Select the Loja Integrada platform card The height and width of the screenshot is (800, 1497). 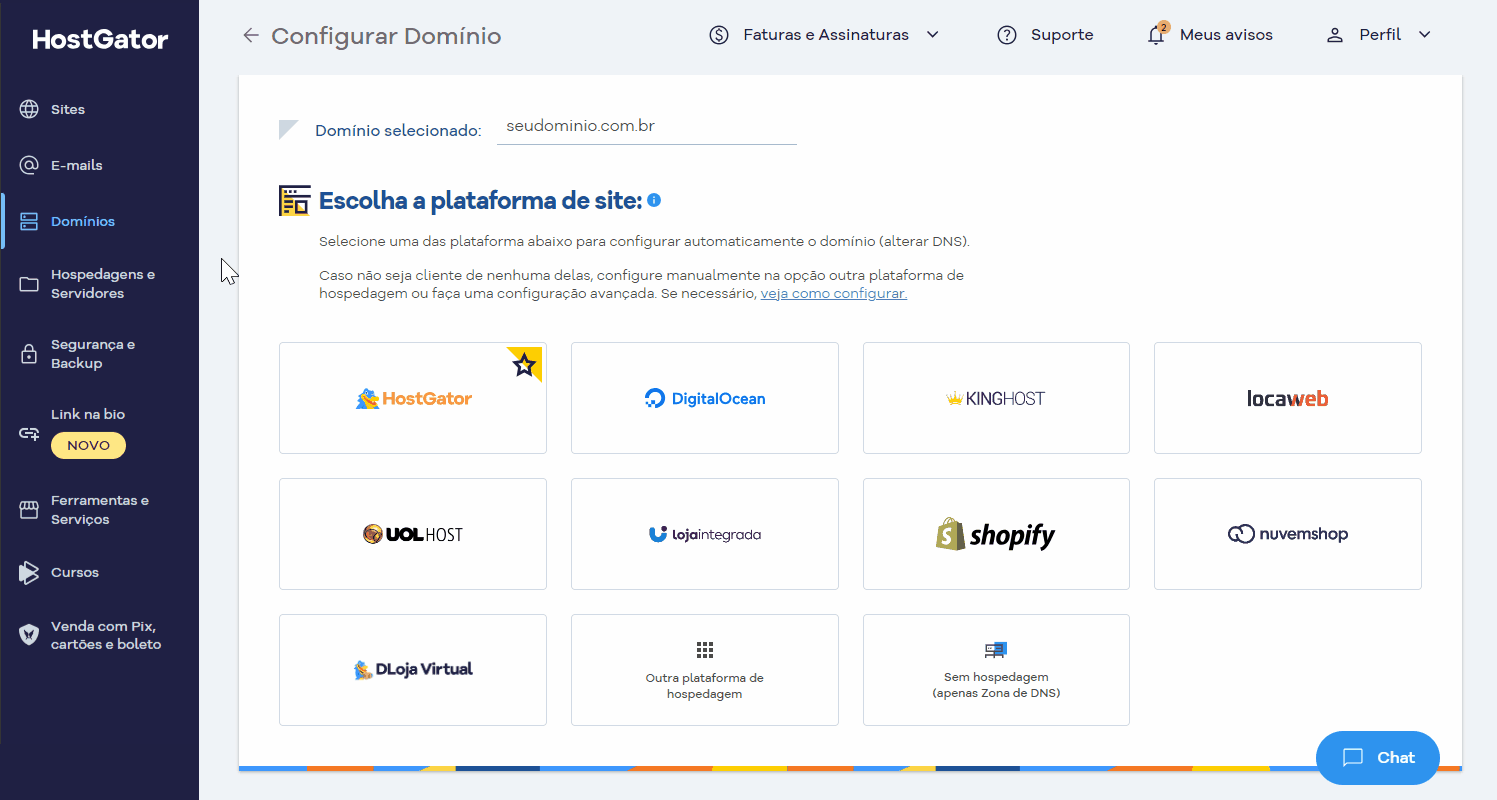coord(705,534)
